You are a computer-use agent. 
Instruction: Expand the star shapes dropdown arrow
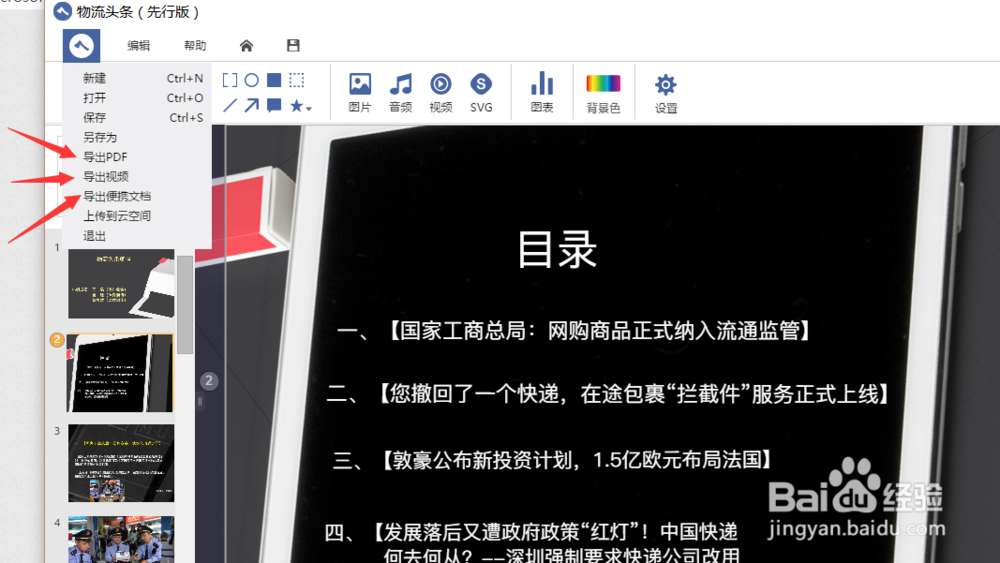[309, 108]
